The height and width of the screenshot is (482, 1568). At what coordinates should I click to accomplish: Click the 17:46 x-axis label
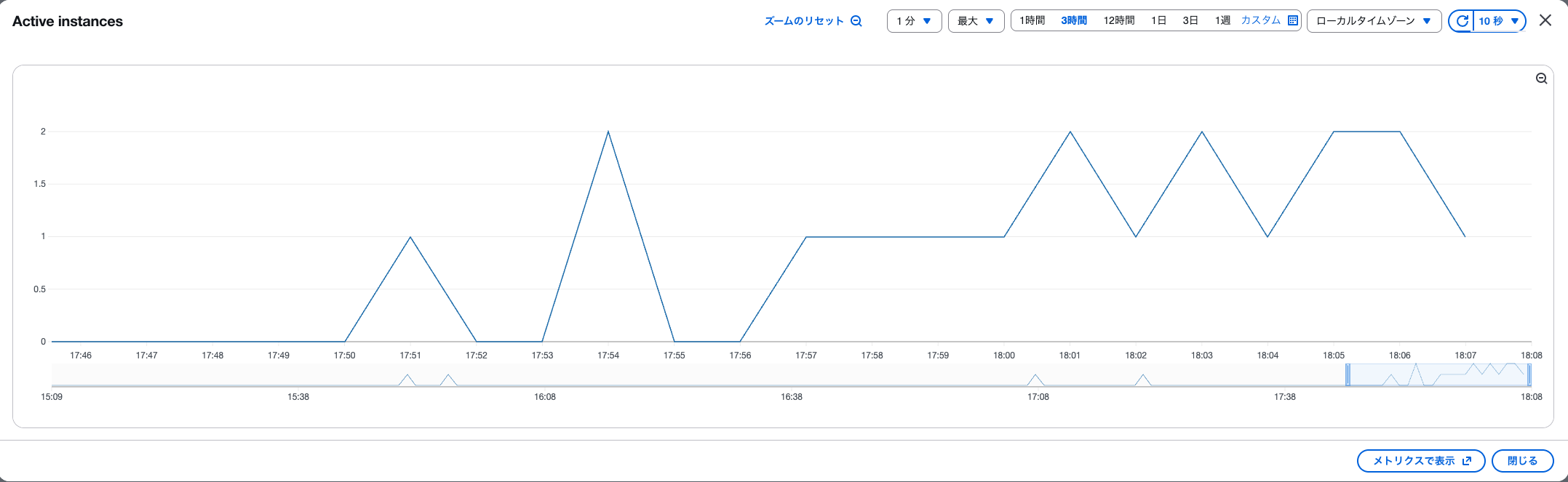81,356
